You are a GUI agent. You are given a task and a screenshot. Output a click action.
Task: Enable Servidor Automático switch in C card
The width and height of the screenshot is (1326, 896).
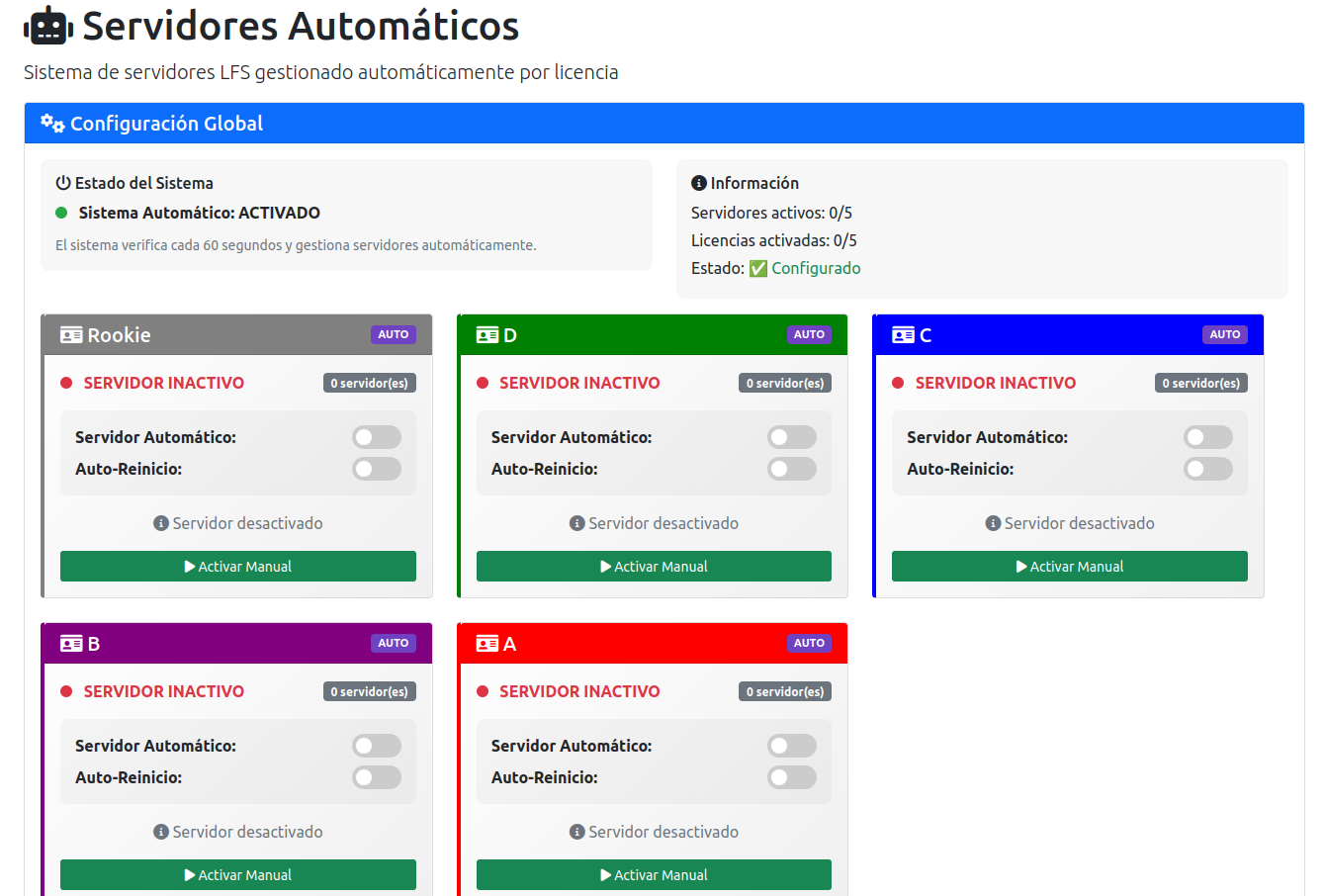(1207, 437)
